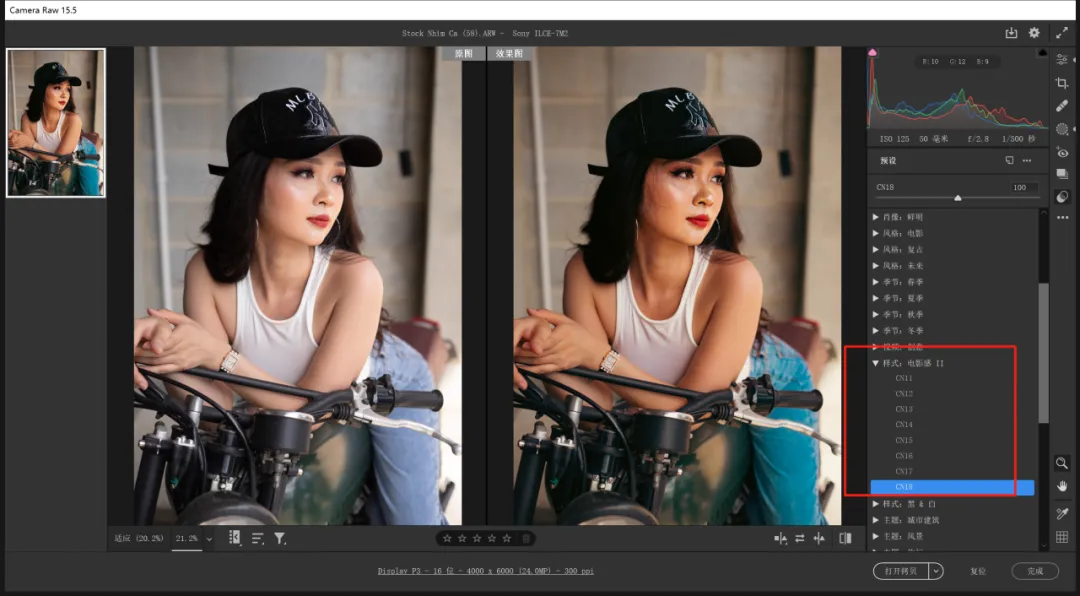Image resolution: width=1080 pixels, height=596 pixels.
Task: Toggle the grid overlay icon
Action: point(1061,537)
